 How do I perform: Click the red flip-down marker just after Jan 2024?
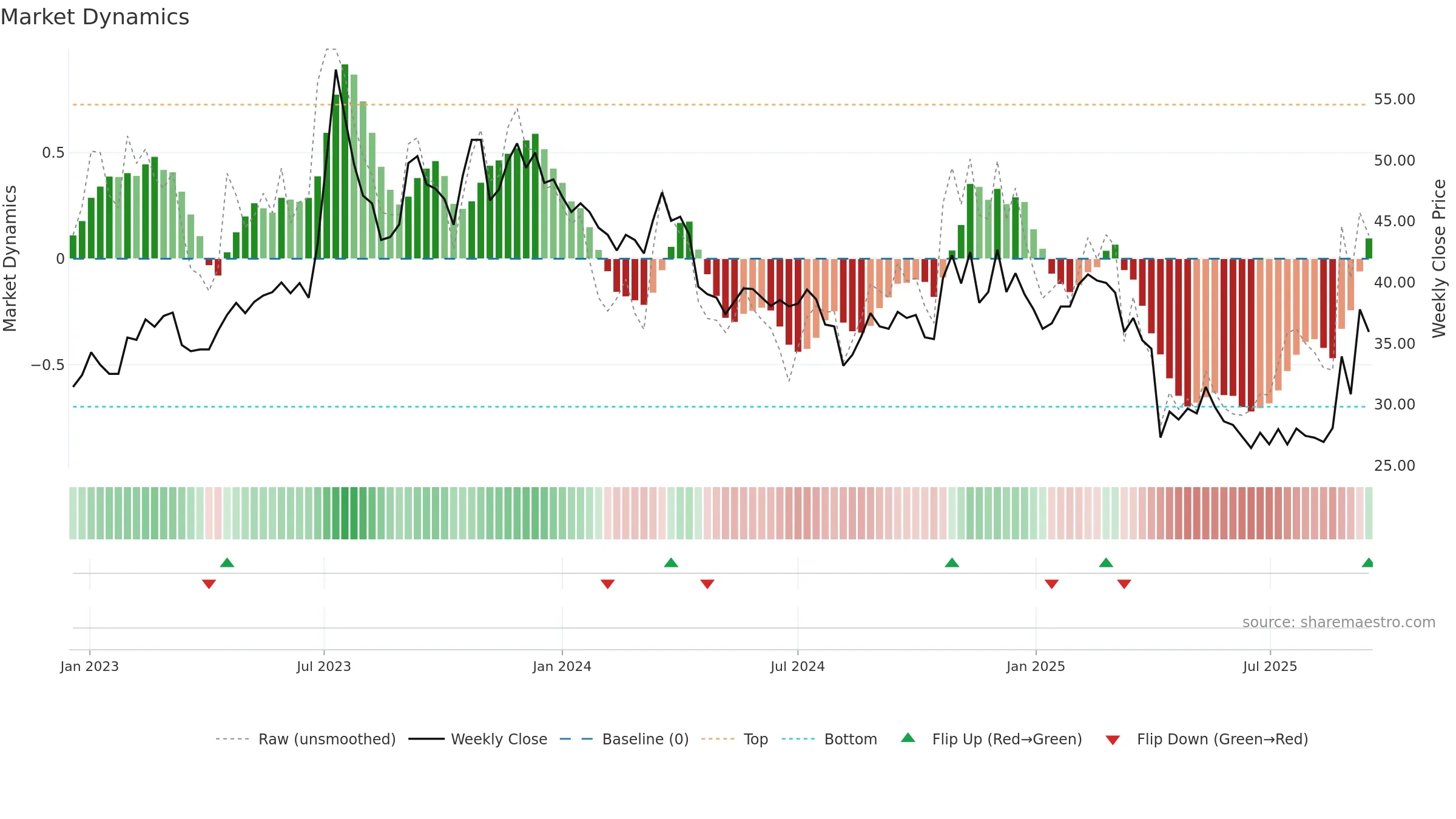[x=608, y=584]
